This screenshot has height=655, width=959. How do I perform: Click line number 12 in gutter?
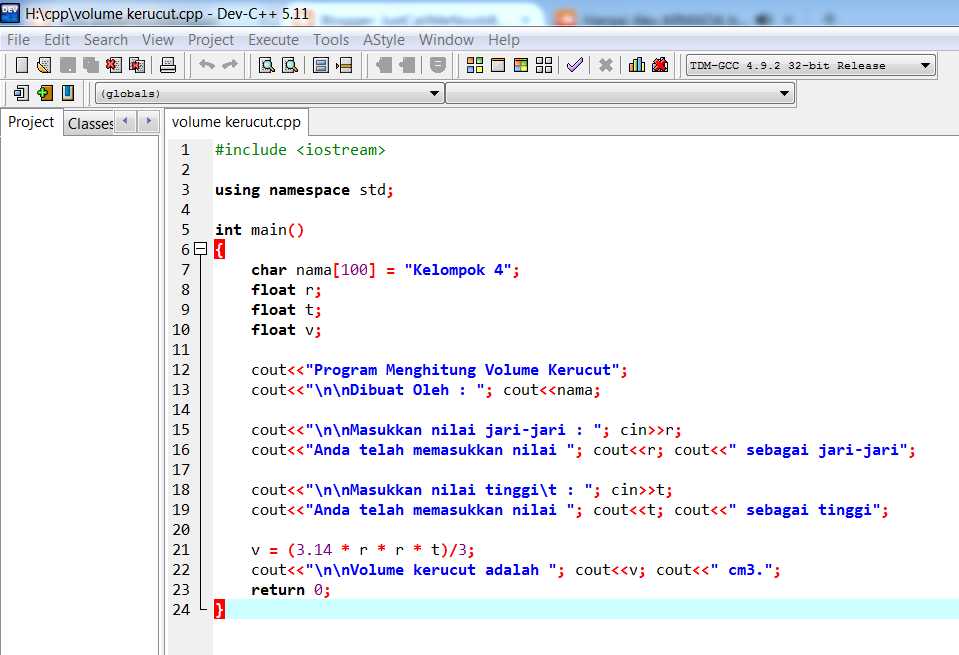[x=181, y=370]
